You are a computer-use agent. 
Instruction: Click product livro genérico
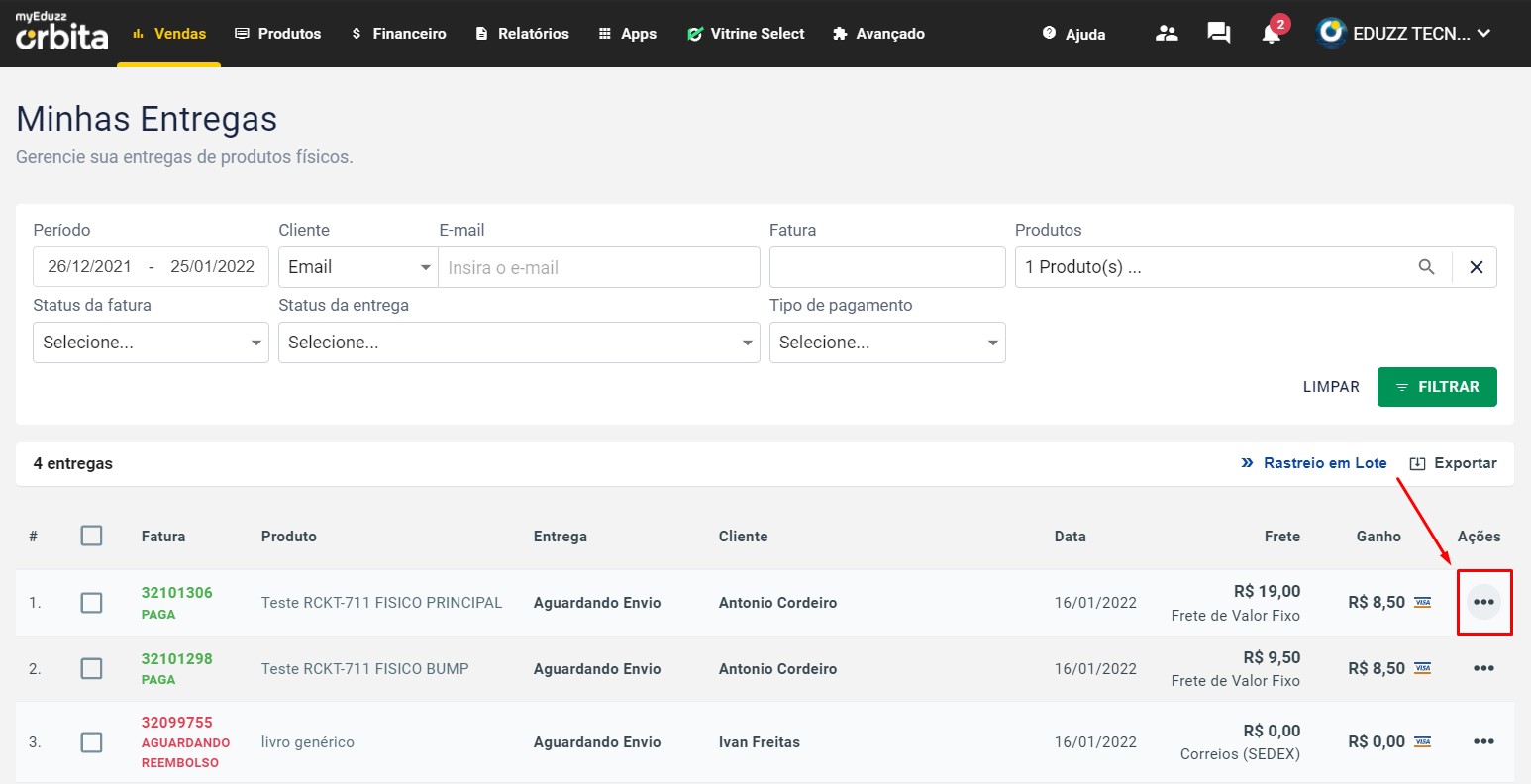pyautogui.click(x=308, y=742)
